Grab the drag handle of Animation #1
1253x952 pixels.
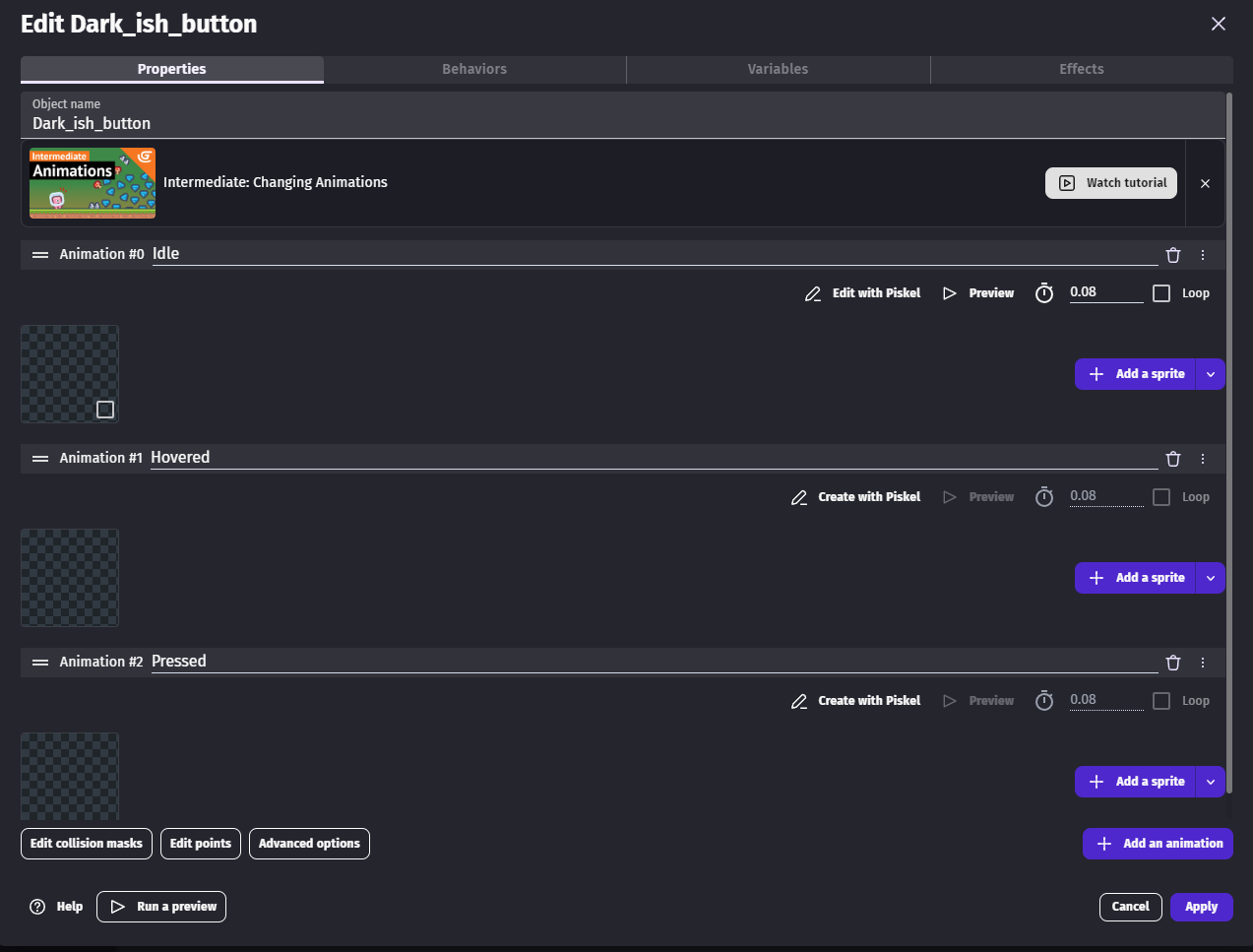point(40,459)
